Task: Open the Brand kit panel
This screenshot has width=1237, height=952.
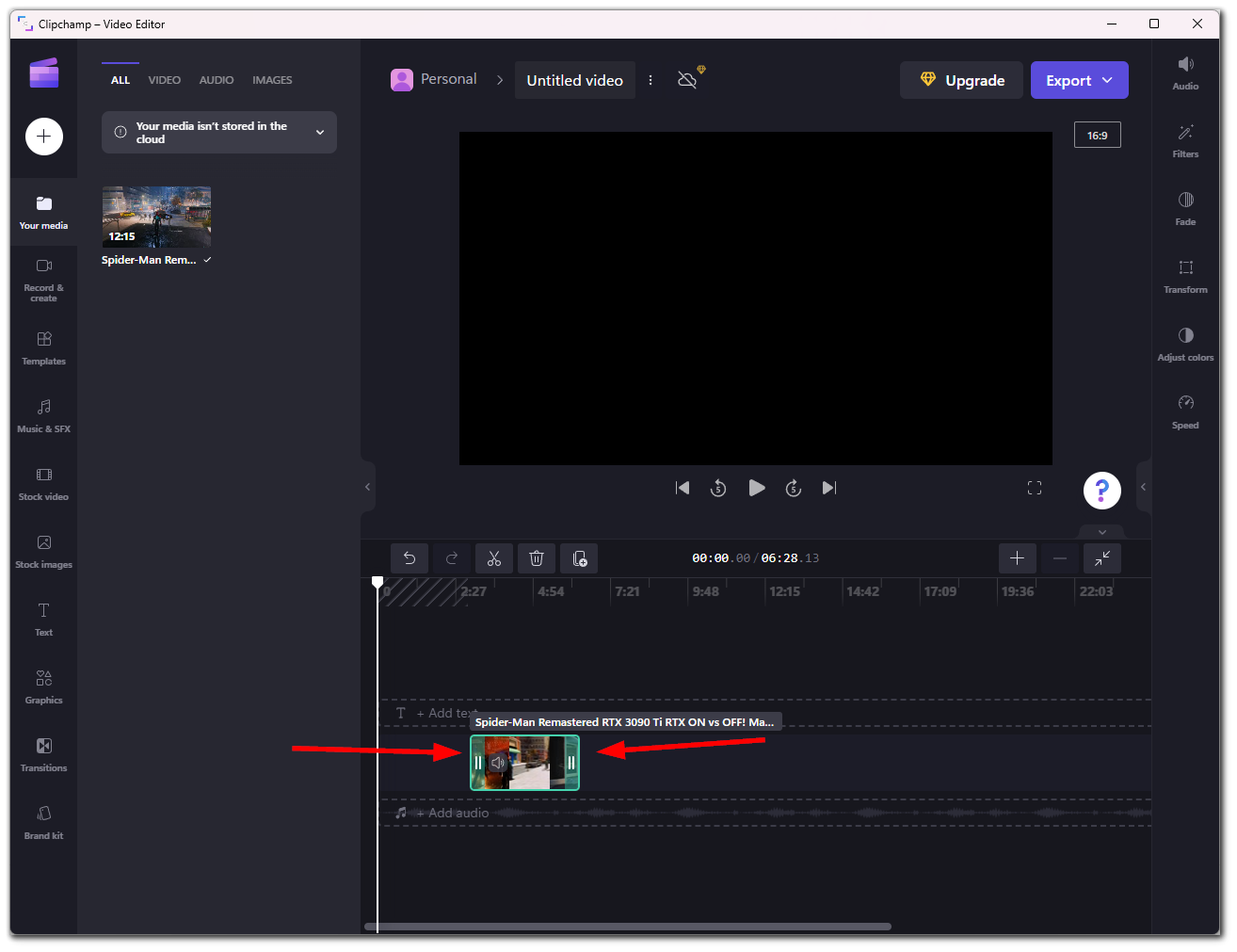Action: pyautogui.click(x=43, y=822)
